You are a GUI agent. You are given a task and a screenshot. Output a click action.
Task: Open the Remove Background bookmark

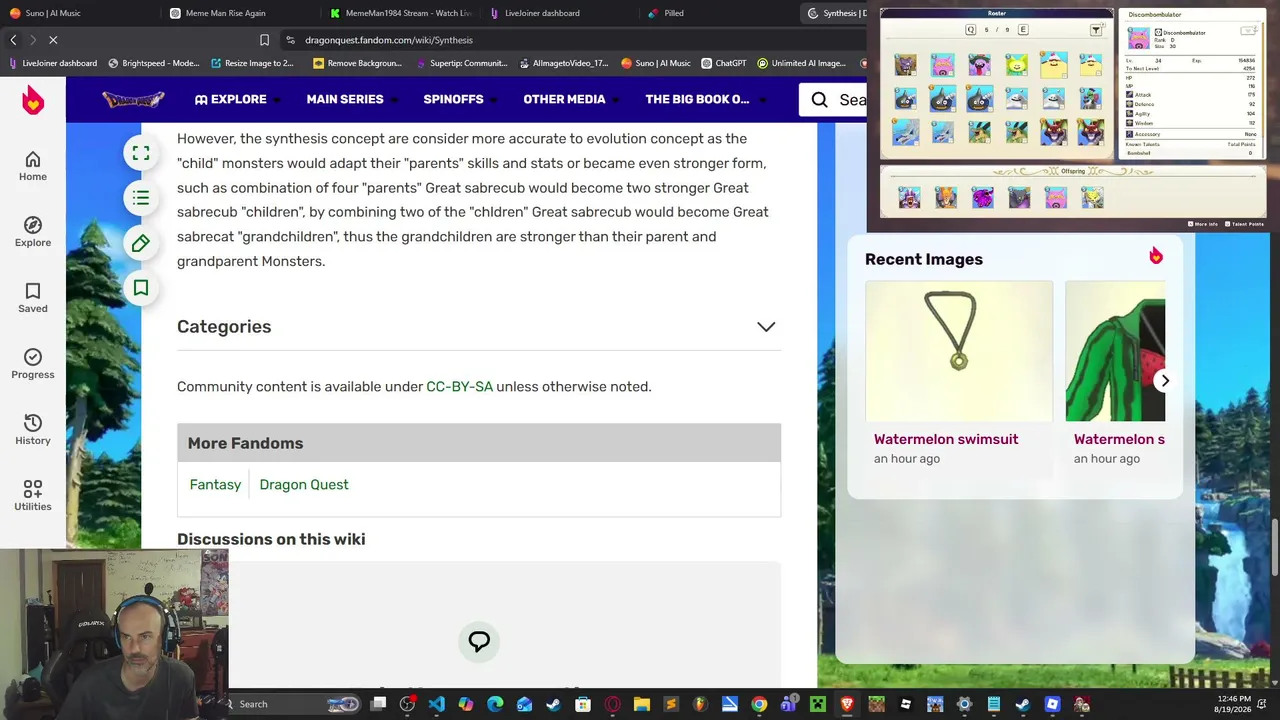click(x=357, y=63)
